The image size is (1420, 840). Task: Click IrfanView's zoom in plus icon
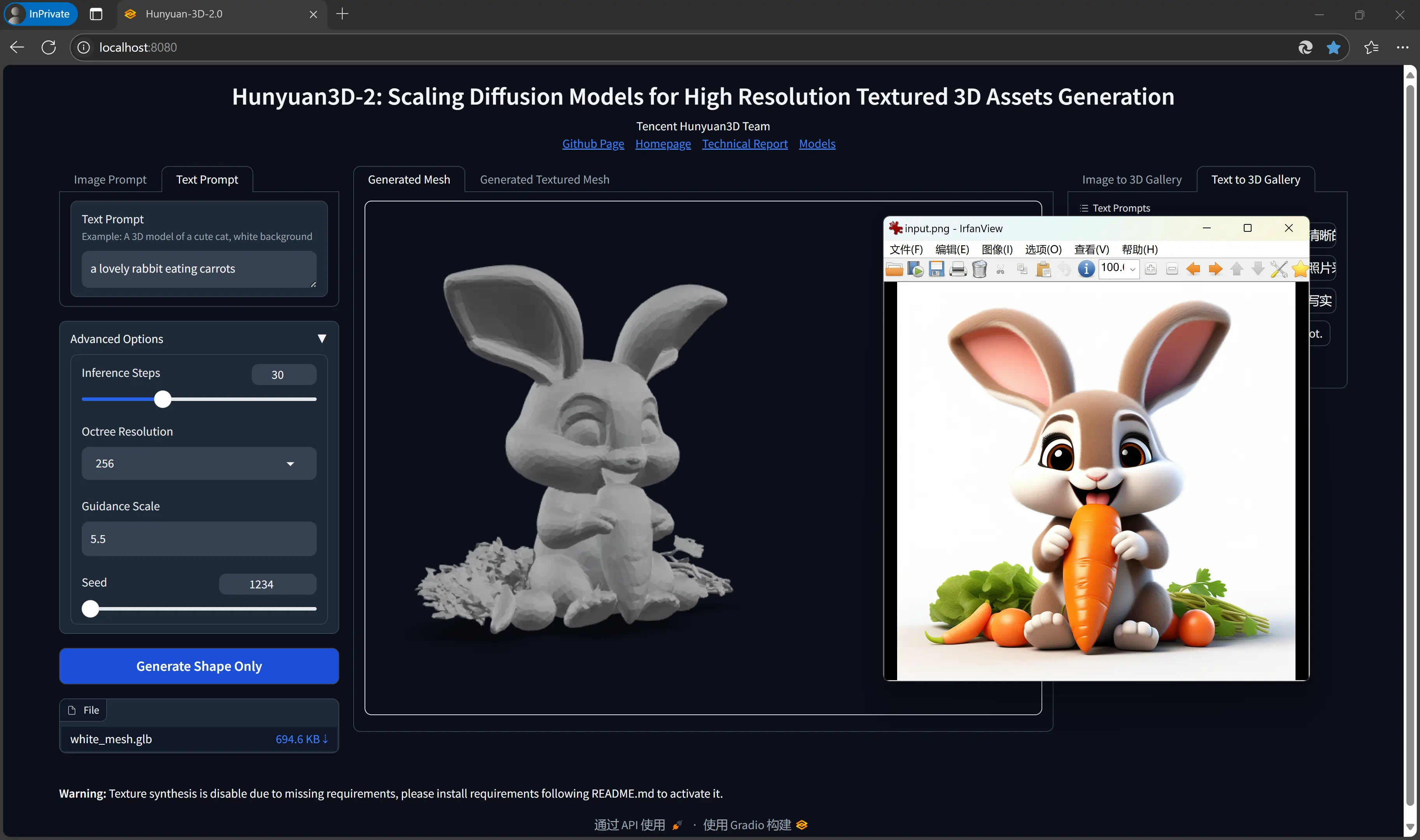click(x=1150, y=269)
